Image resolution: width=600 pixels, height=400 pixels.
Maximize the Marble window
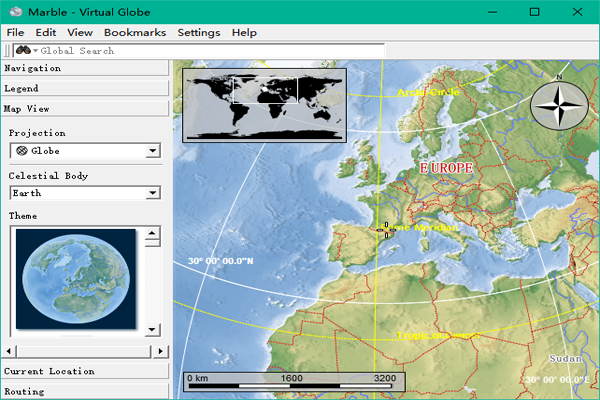535,12
